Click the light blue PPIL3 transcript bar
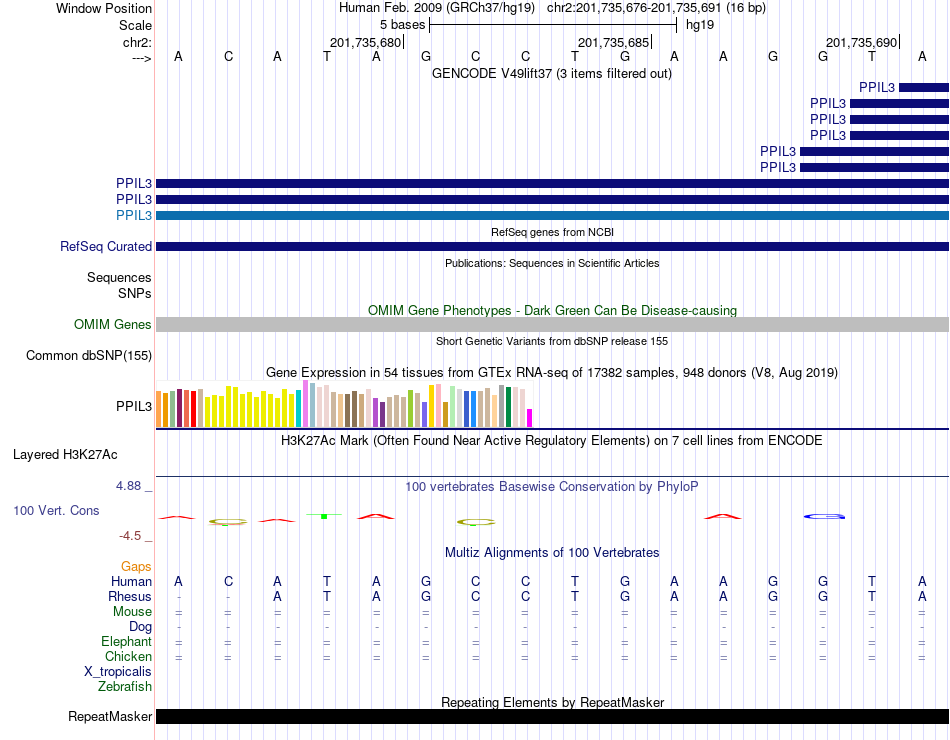Screen dimensions: 950x740 click(x=553, y=215)
